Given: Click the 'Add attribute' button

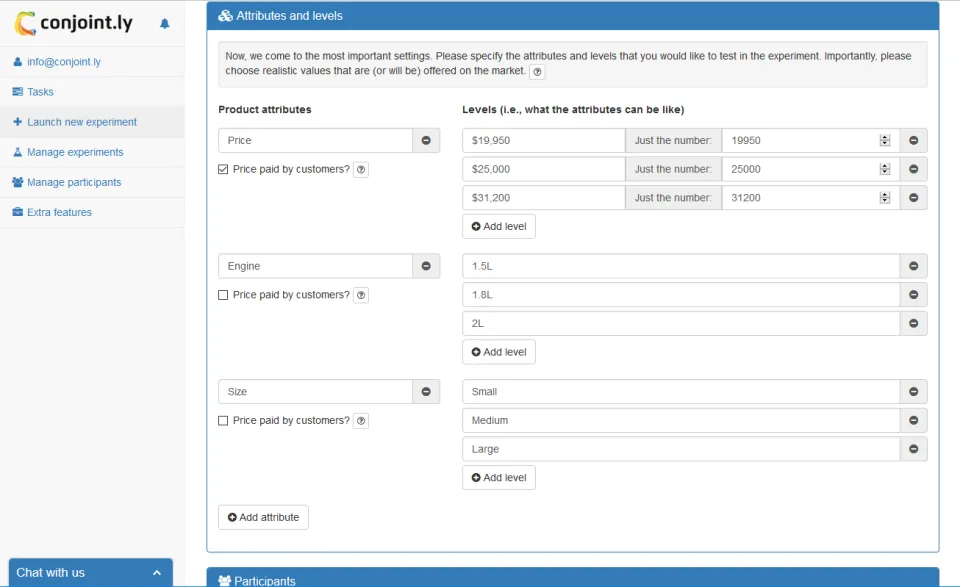Looking at the screenshot, I should pos(263,517).
